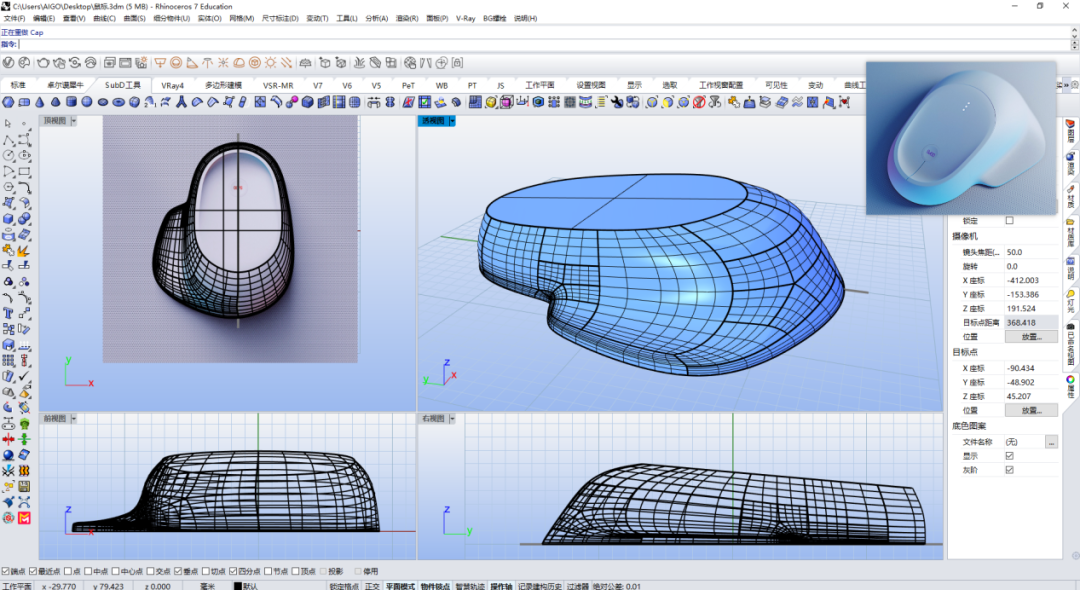The image size is (1080, 590).
Task: Click the target point 放置 button
Action: (1031, 410)
